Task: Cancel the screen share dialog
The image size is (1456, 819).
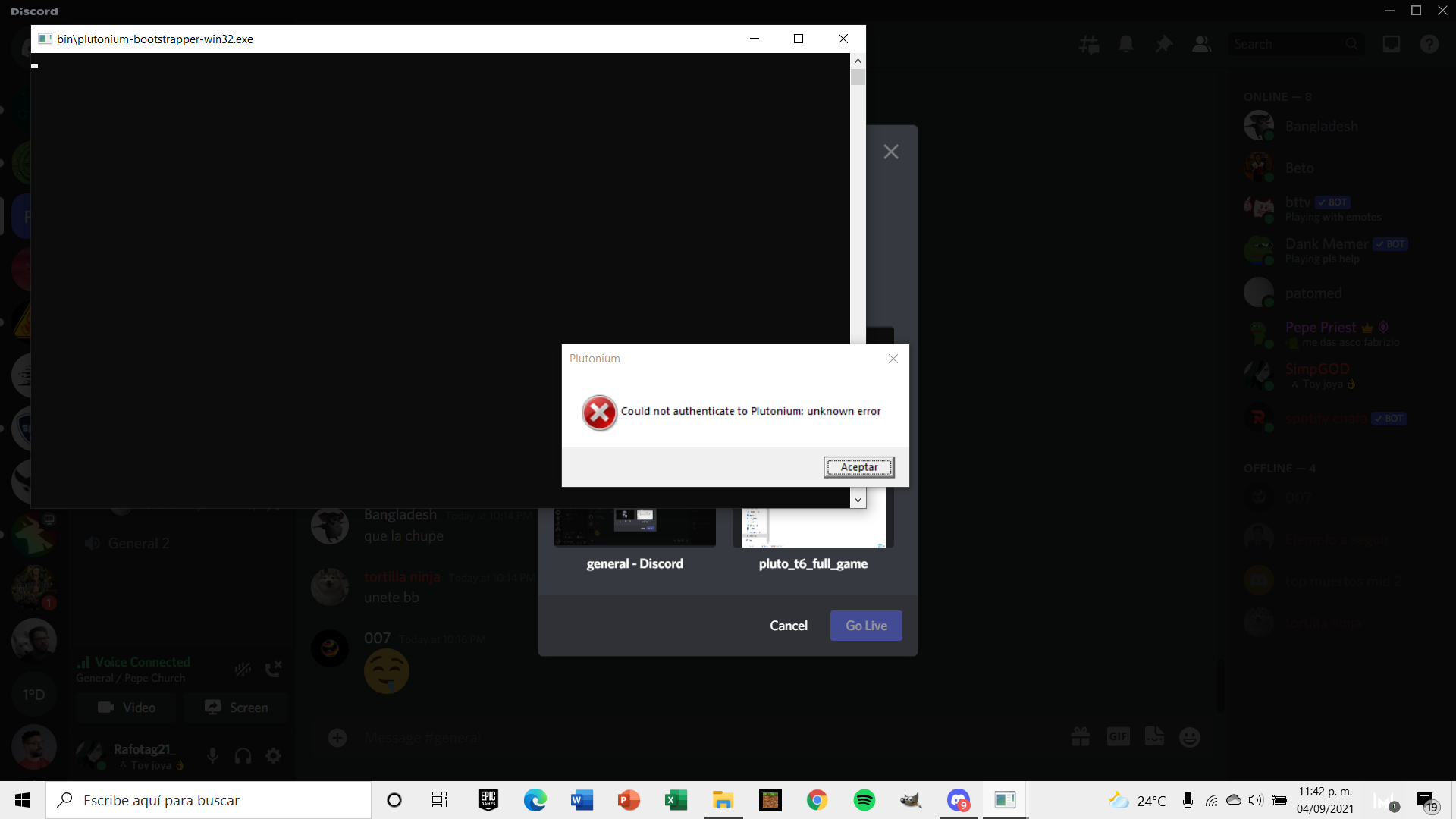Action: 789,626
